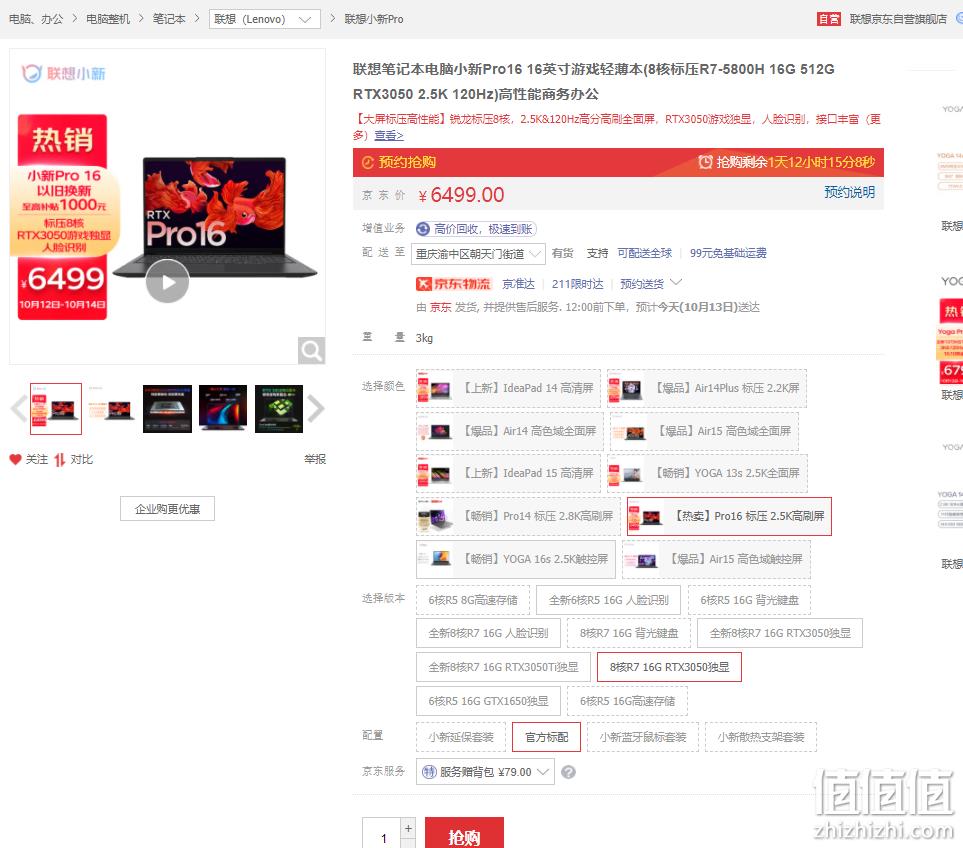
Task: Select 【爆品】Air14 高色域全面屏 option
Action: 510,431
